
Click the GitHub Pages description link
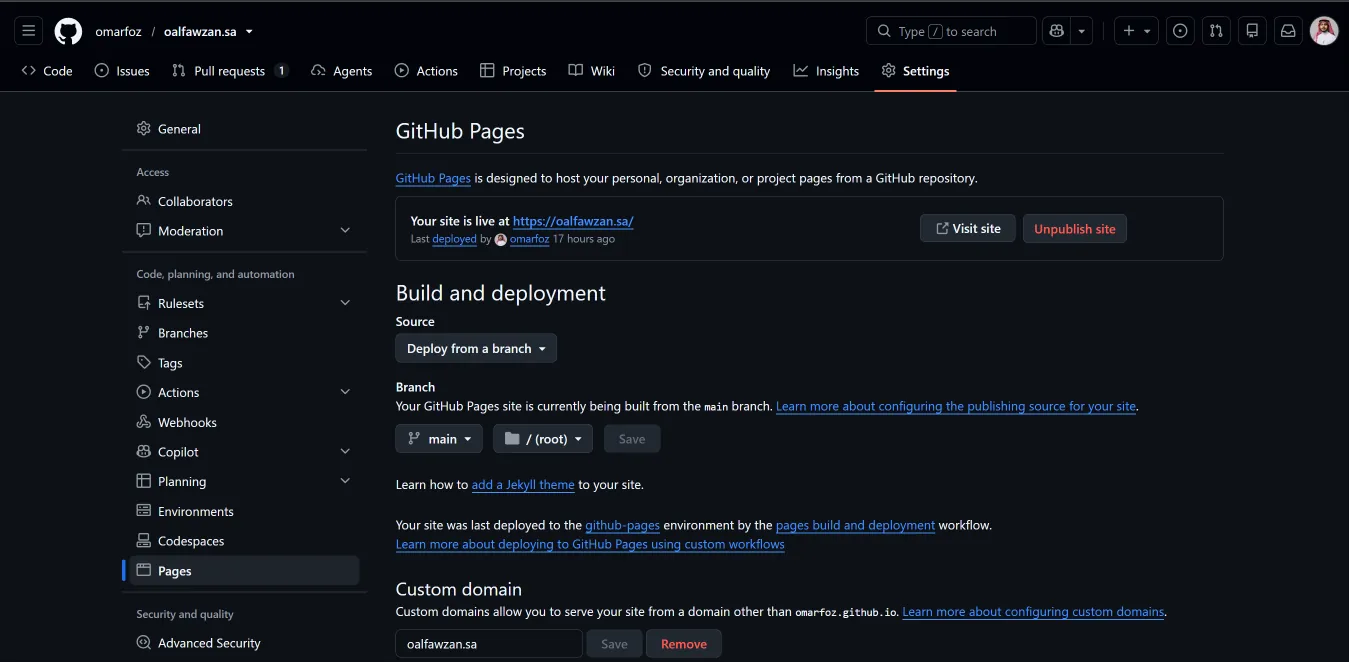tap(433, 178)
